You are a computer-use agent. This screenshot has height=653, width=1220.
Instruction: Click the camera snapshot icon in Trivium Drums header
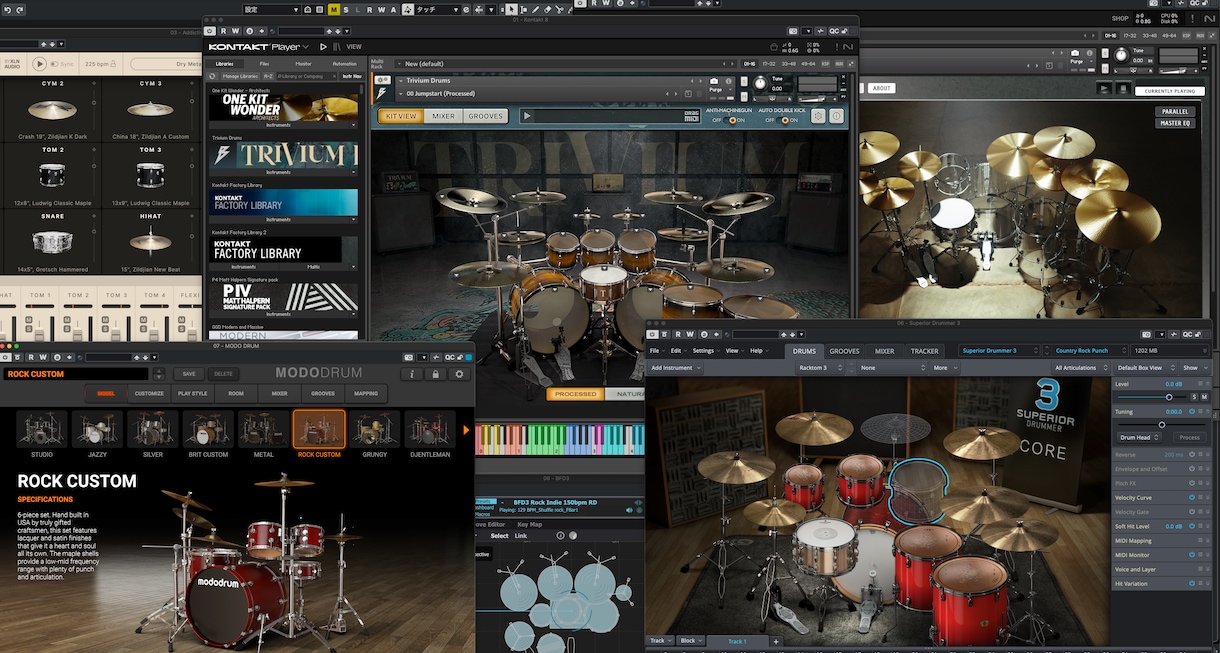coord(714,81)
